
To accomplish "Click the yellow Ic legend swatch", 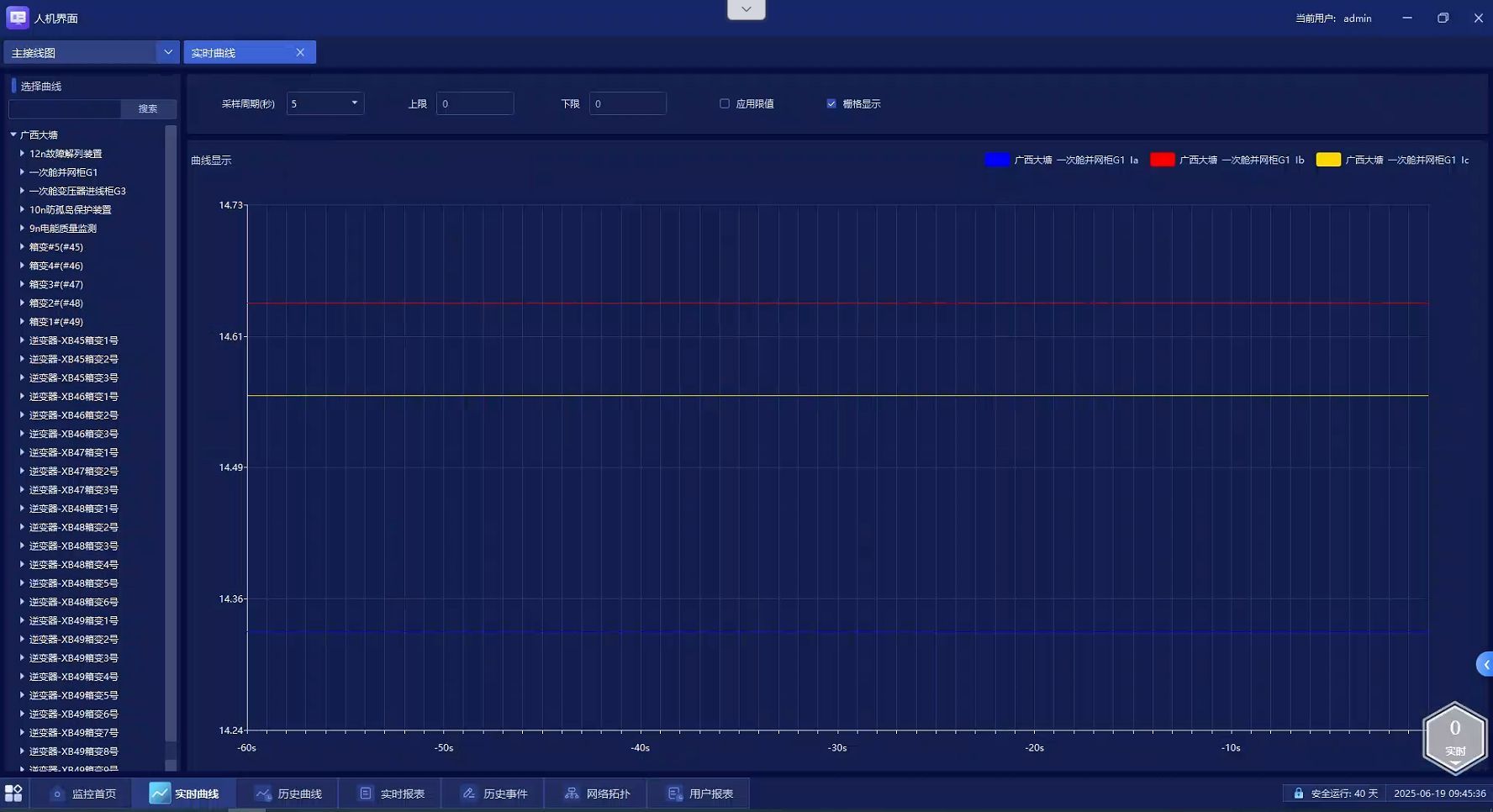I will coord(1328,160).
